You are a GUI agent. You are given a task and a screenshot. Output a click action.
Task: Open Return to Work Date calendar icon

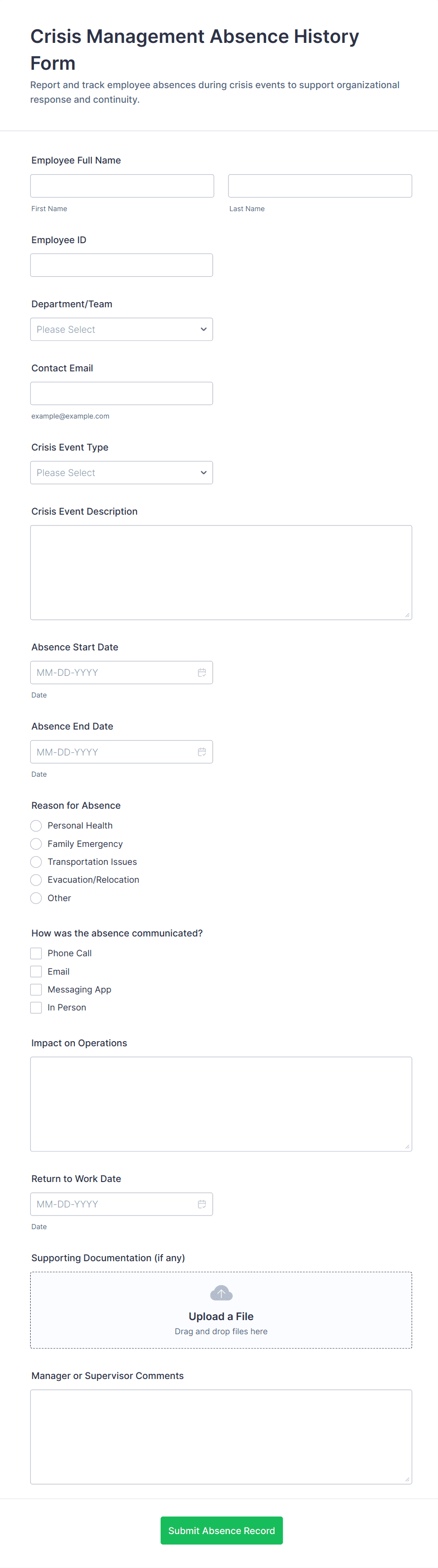click(202, 1204)
